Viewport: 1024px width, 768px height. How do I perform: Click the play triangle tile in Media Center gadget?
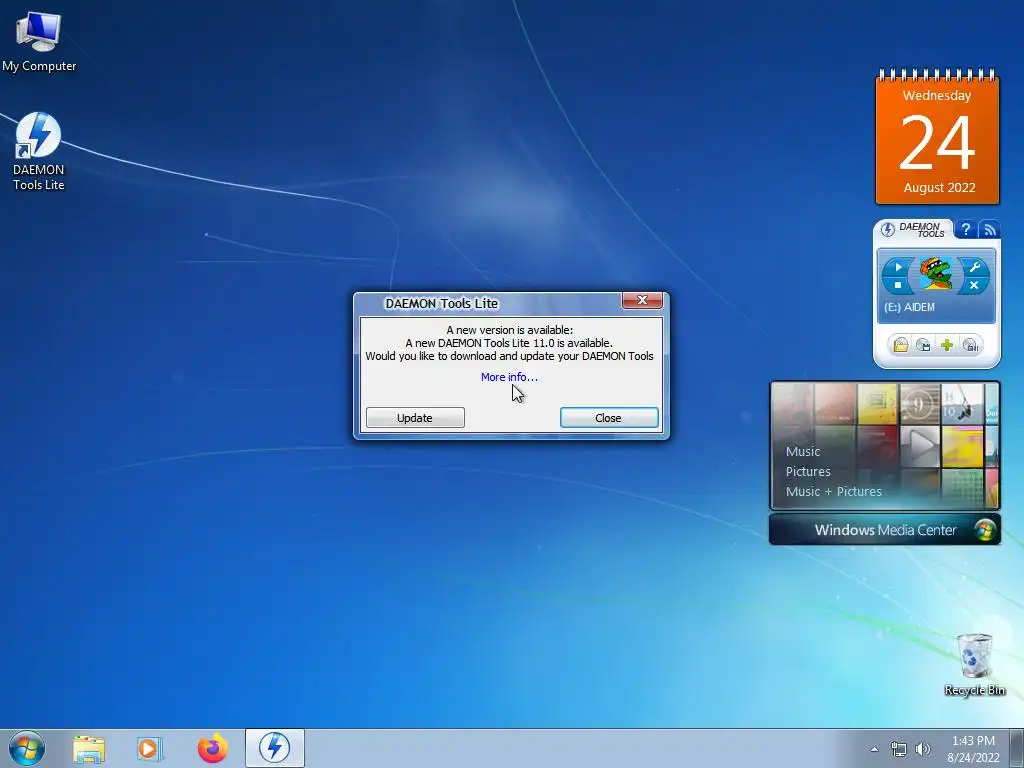920,446
